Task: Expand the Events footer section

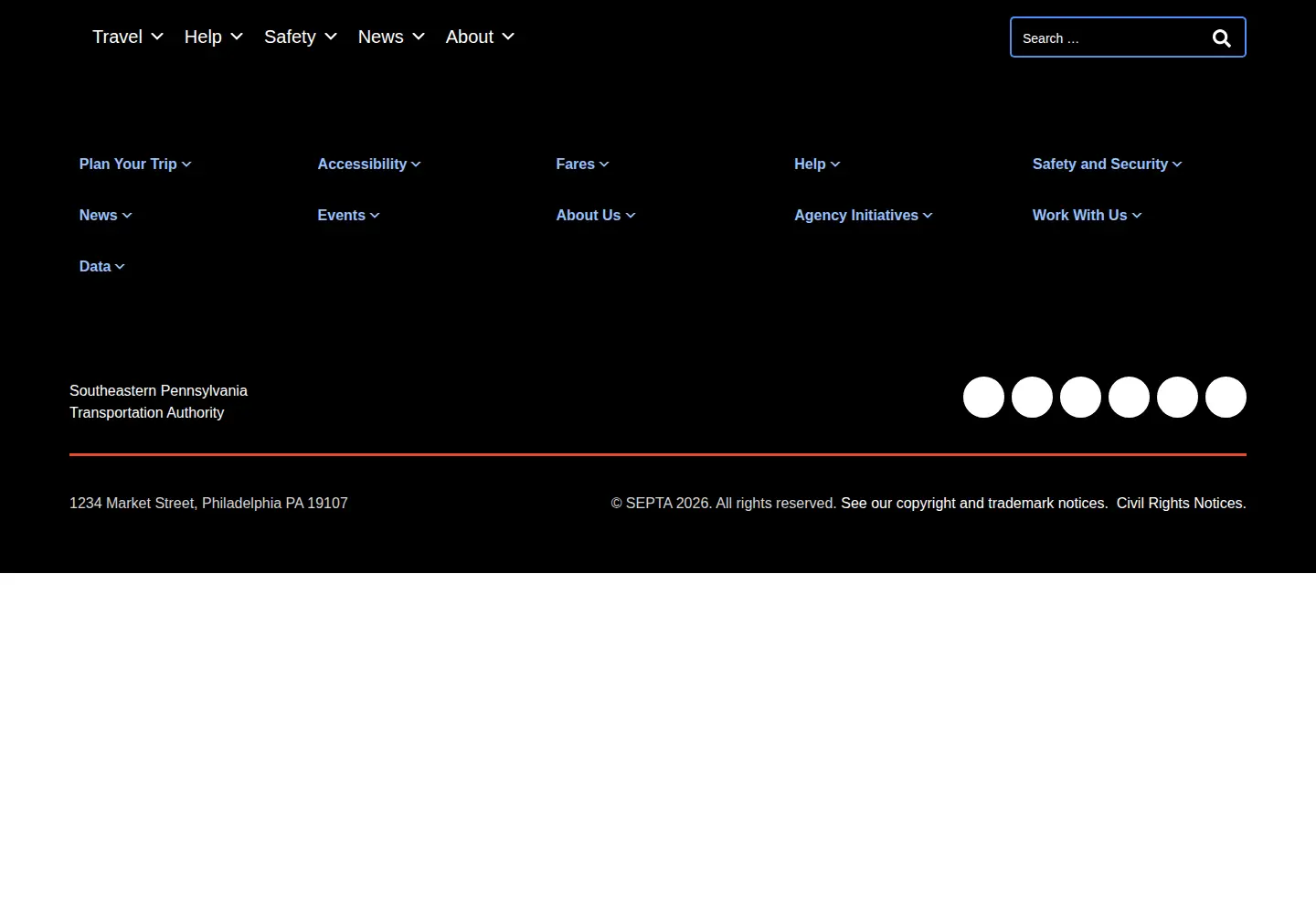Action: [348, 216]
